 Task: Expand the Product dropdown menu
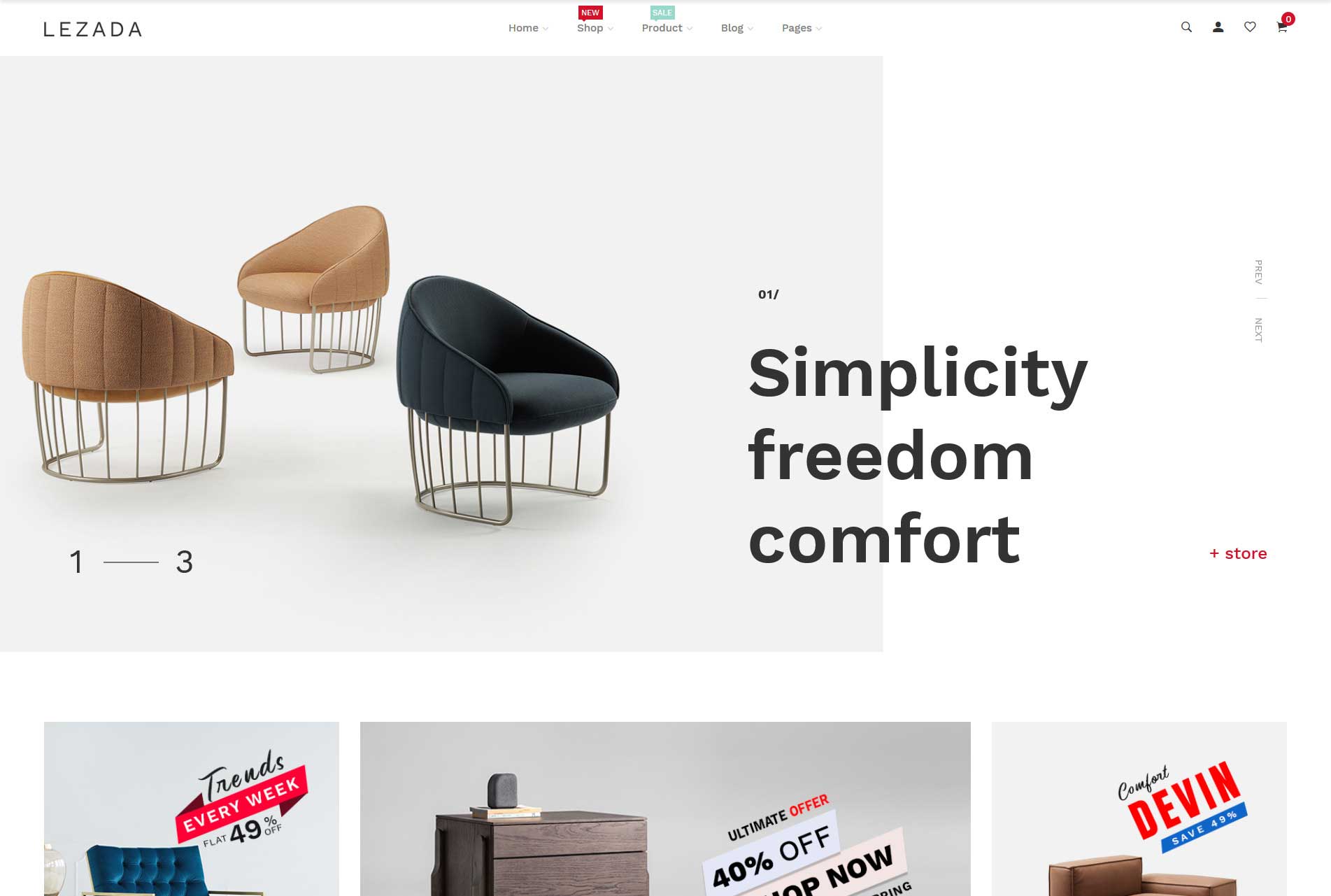point(667,28)
